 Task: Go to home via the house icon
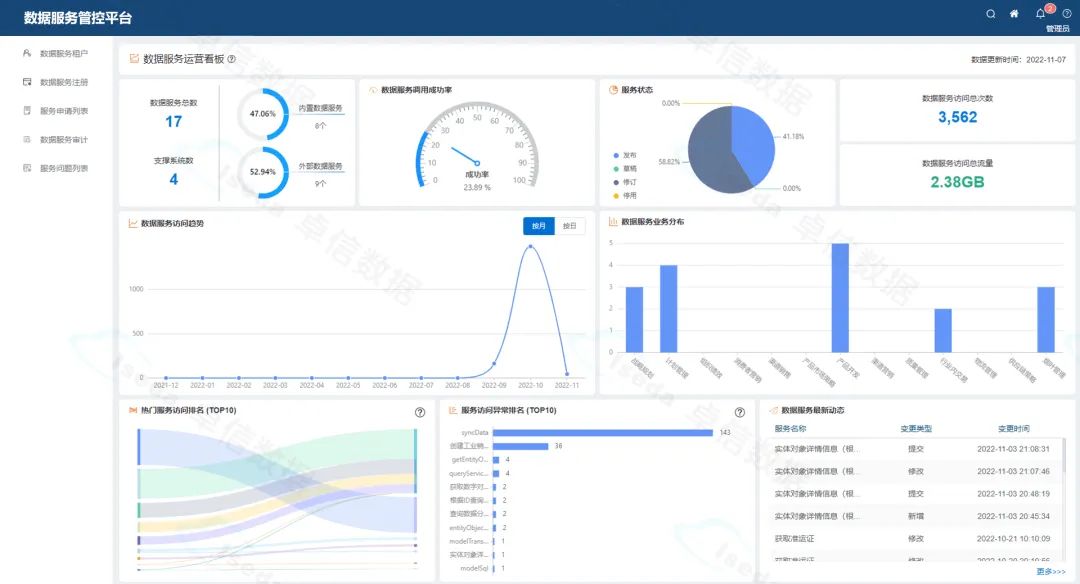tap(1014, 14)
